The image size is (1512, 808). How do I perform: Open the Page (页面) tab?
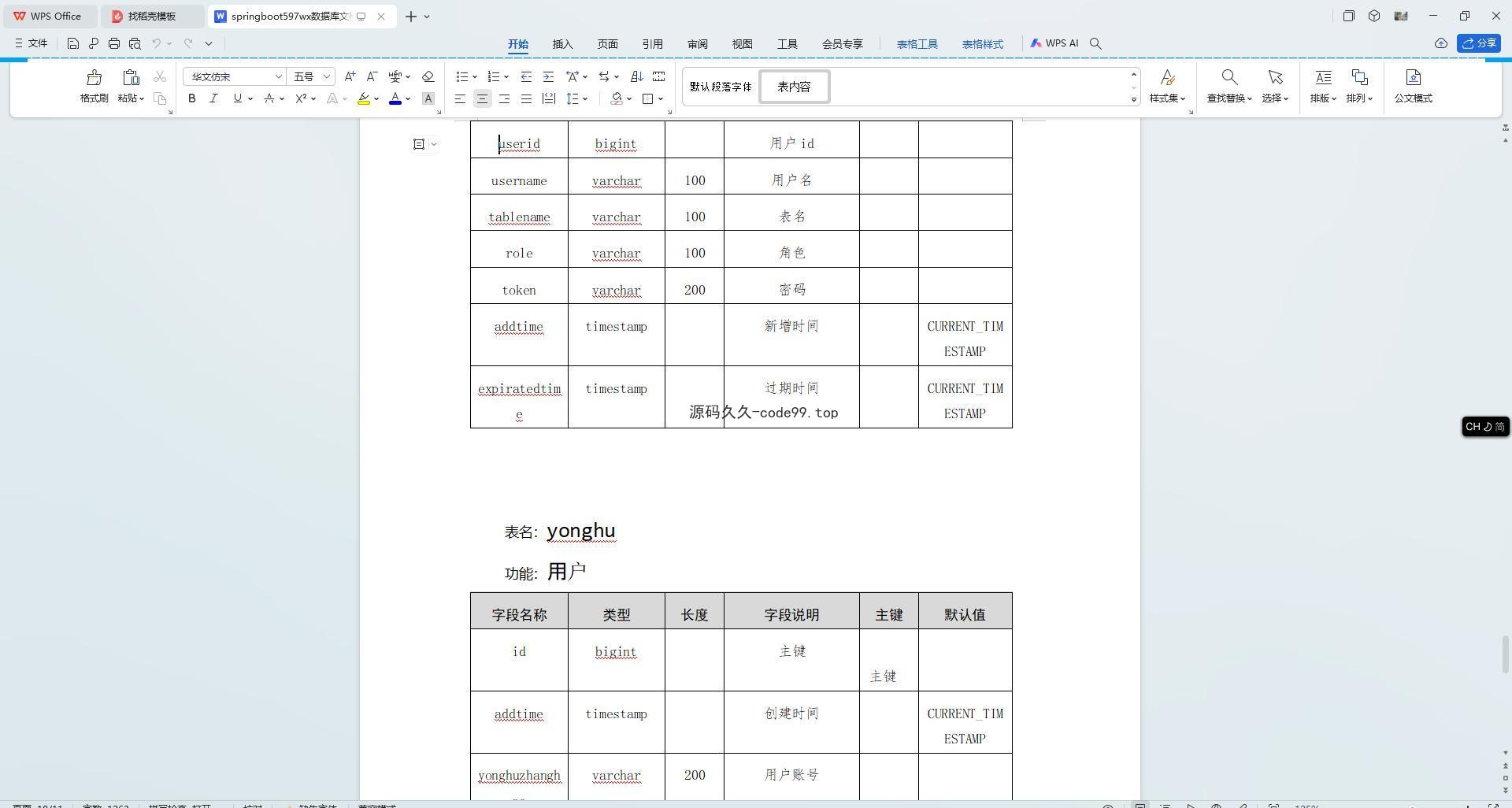607,44
